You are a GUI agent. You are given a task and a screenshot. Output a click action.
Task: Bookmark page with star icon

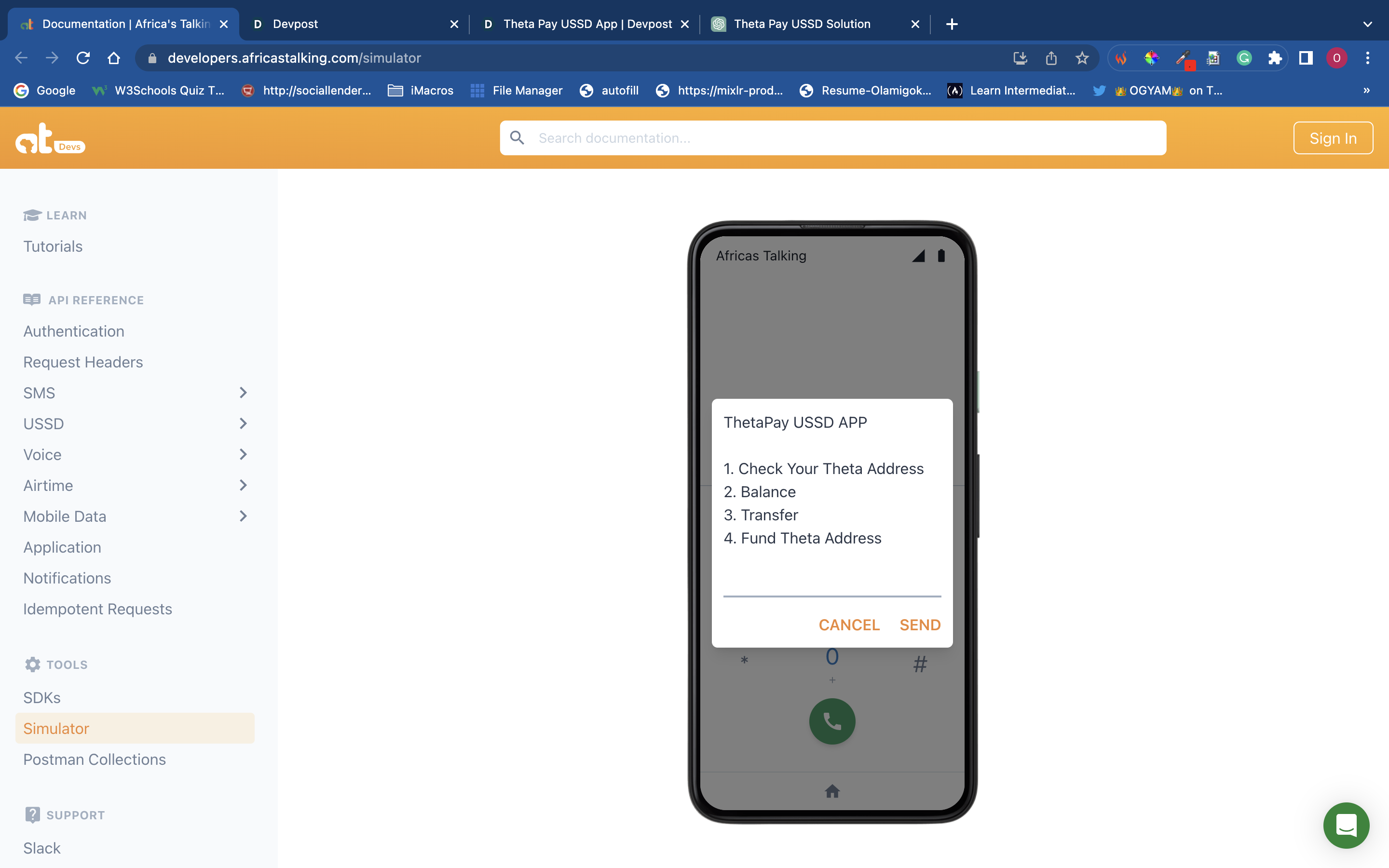(1081, 58)
